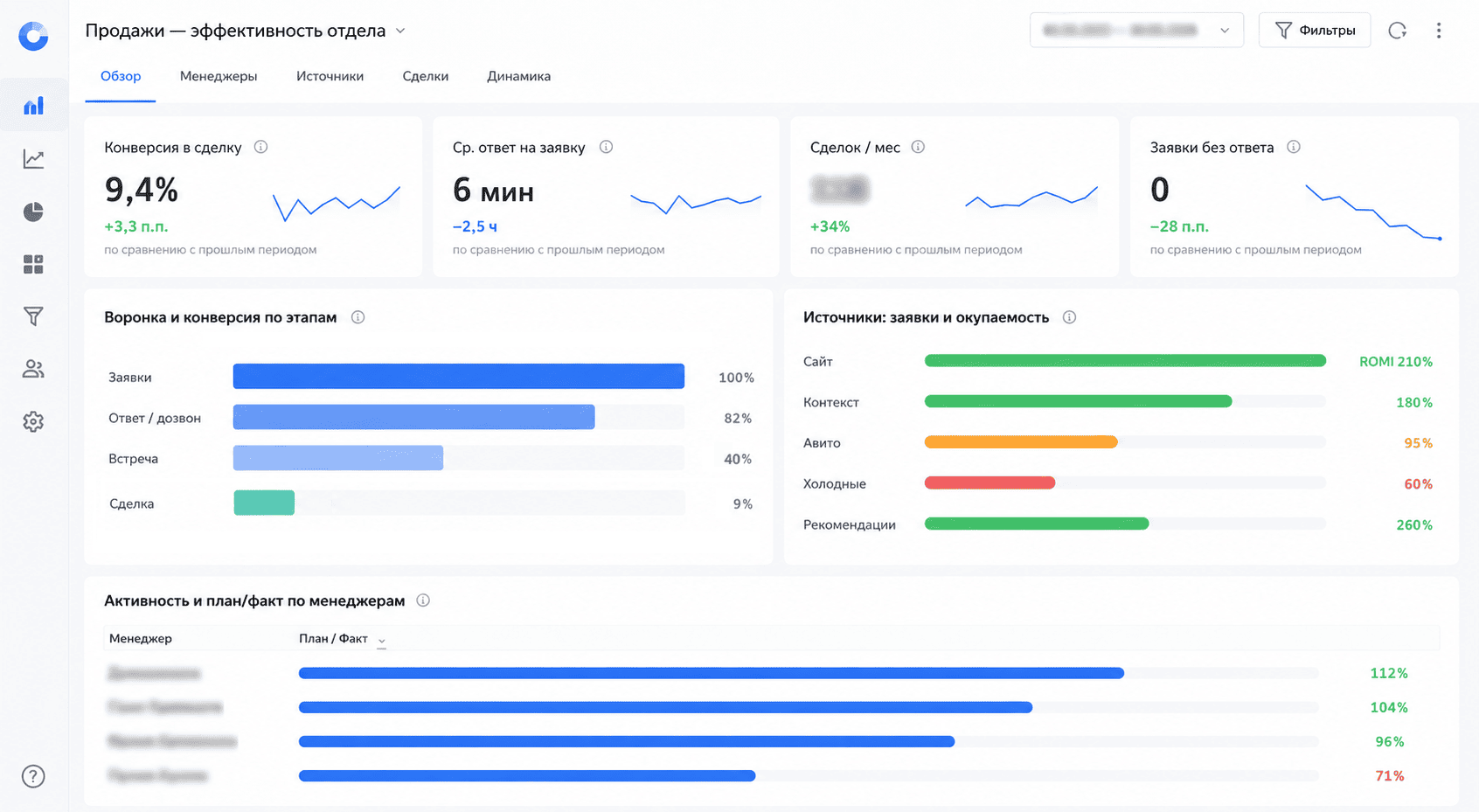Open pie chart reports sidebar icon
The width and height of the screenshot is (1479, 812).
33,212
